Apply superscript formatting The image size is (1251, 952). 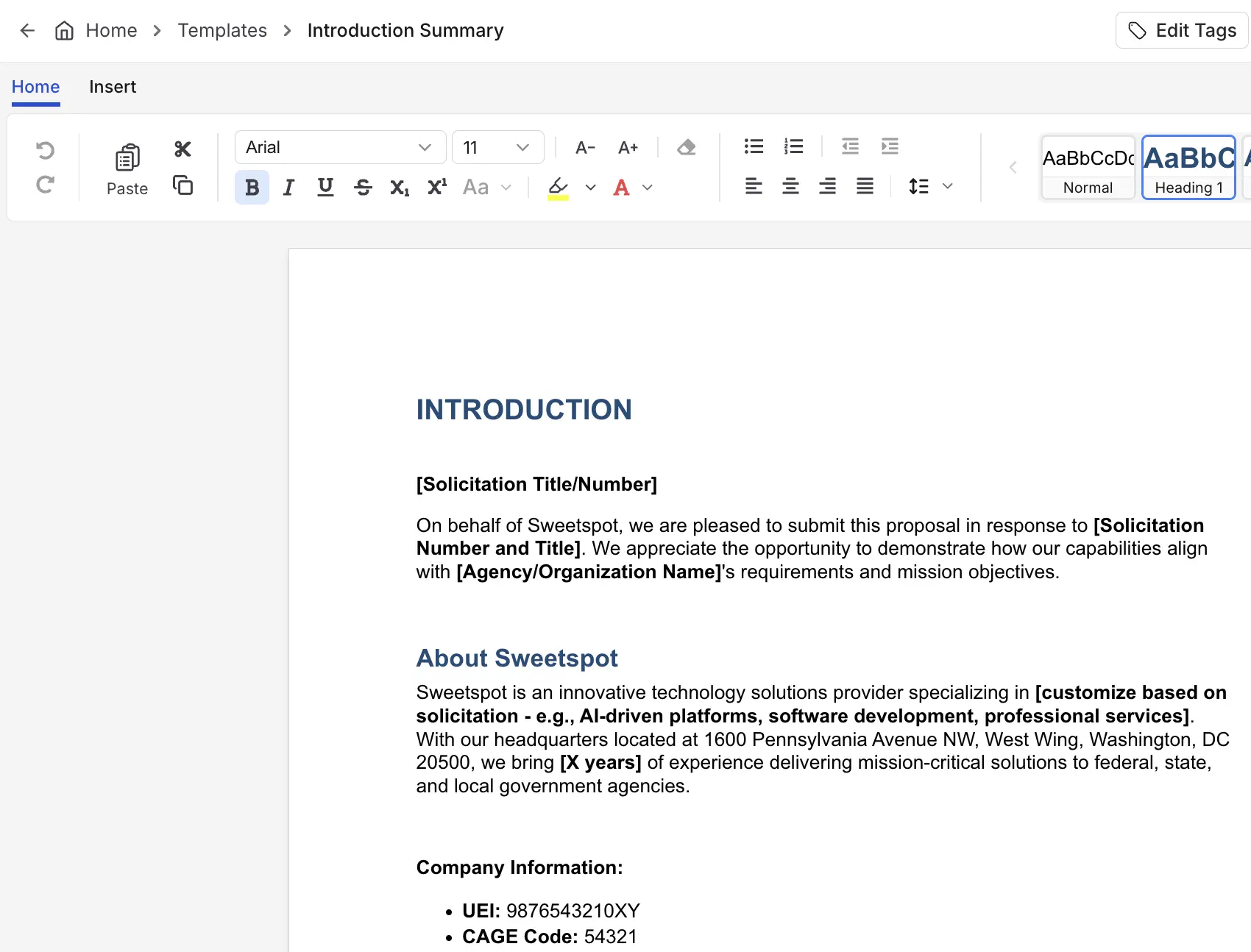tap(436, 187)
